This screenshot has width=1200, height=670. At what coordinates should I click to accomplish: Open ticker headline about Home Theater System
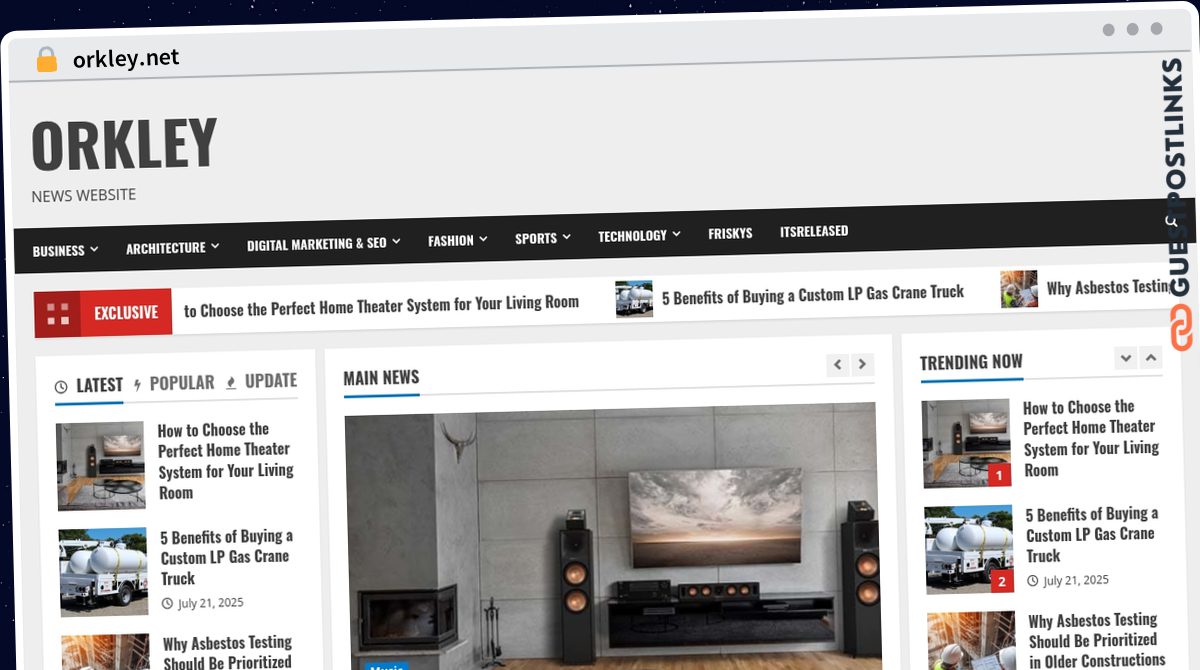pos(381,305)
